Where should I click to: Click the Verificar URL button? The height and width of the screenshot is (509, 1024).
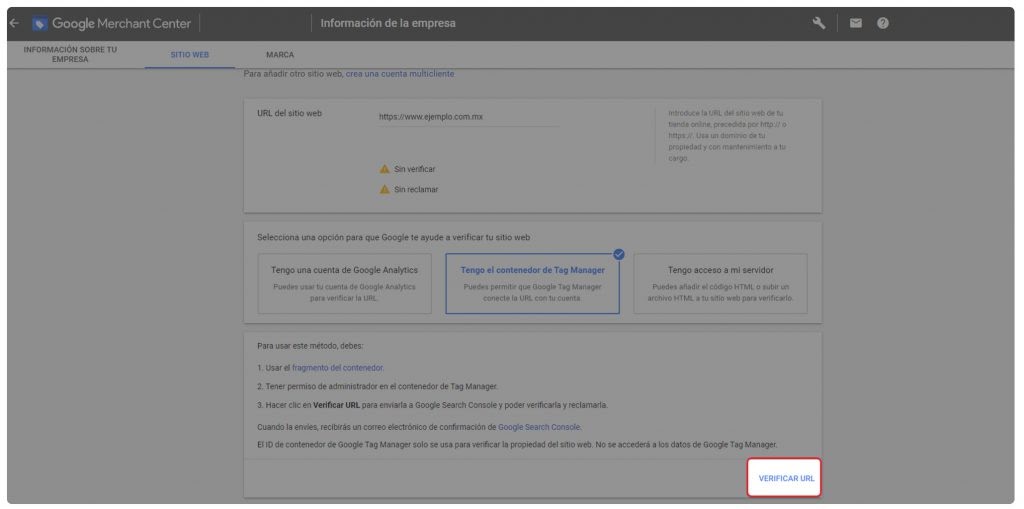(786, 478)
